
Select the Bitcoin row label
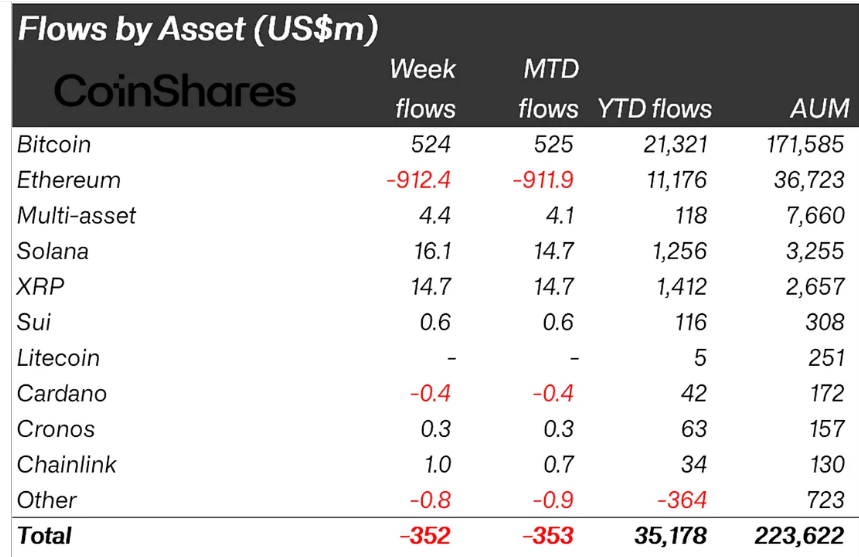54,144
